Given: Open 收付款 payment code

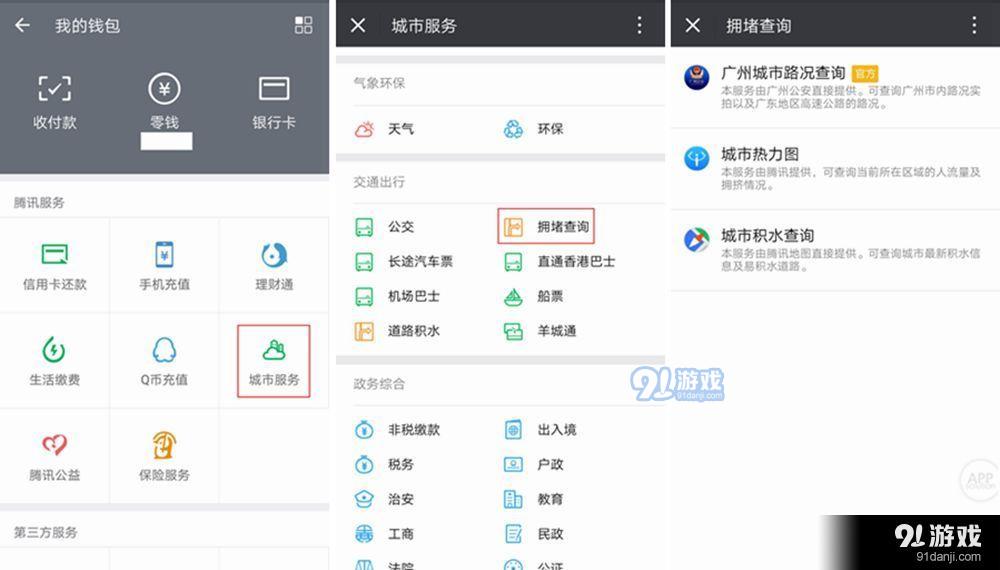Looking at the screenshot, I should click(55, 102).
